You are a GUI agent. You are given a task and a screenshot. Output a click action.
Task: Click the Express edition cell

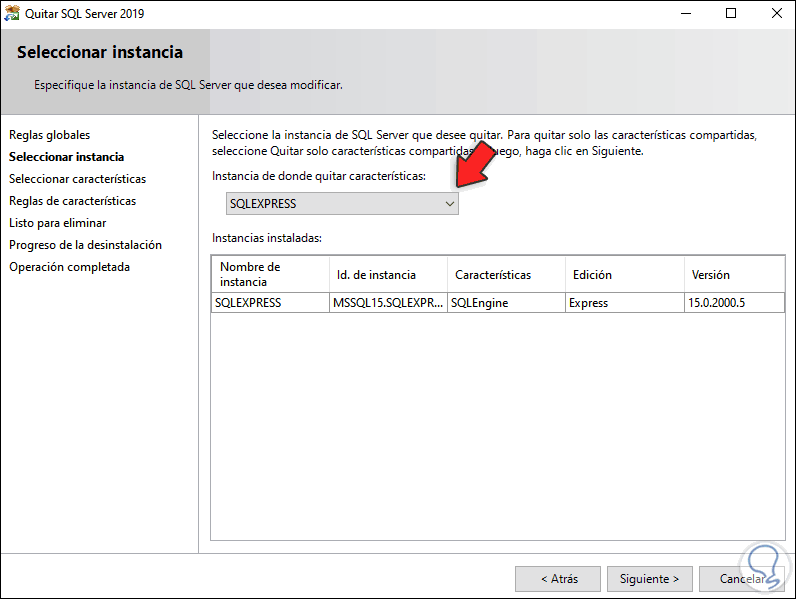click(x=624, y=303)
